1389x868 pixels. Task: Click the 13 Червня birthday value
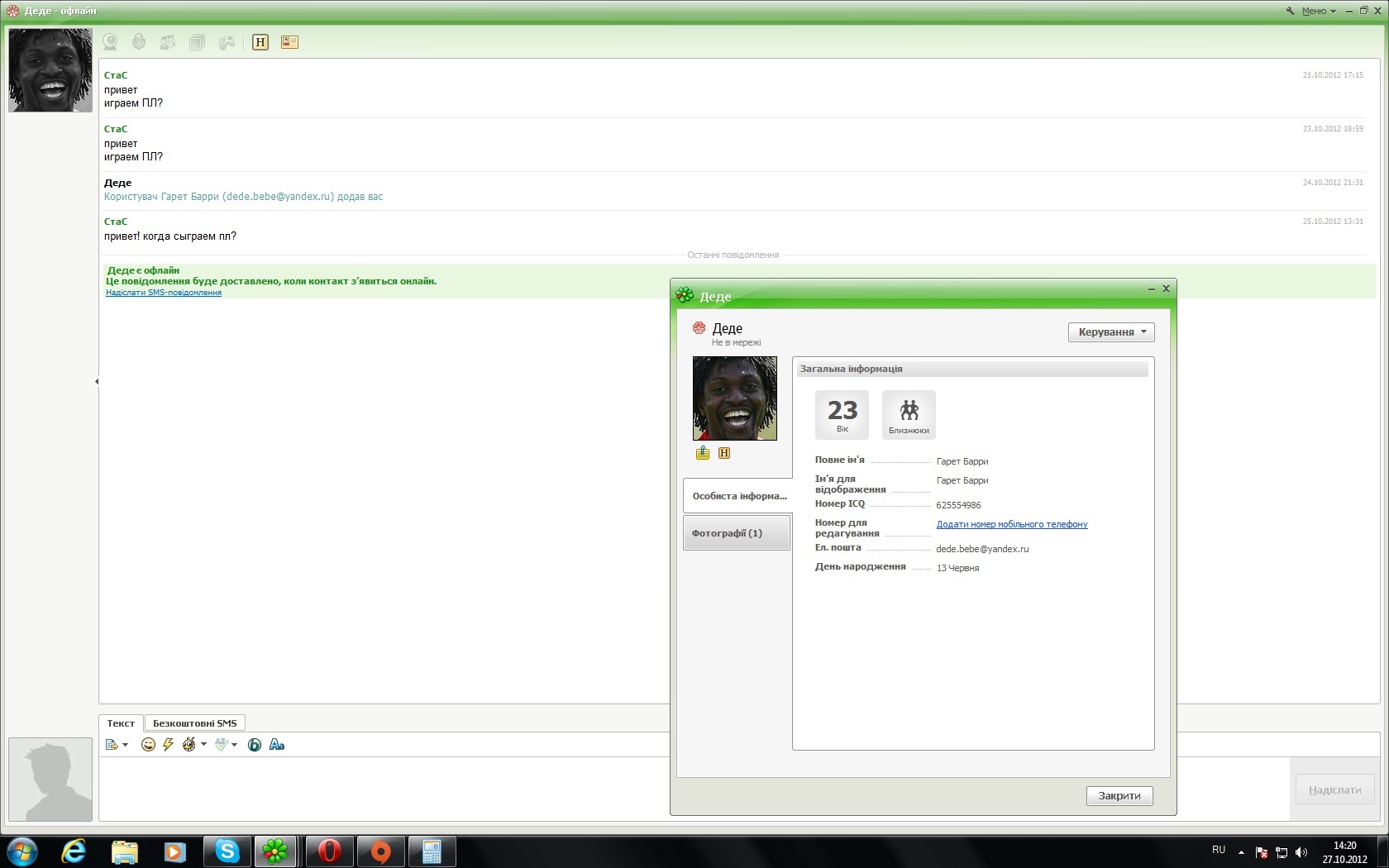(x=958, y=568)
